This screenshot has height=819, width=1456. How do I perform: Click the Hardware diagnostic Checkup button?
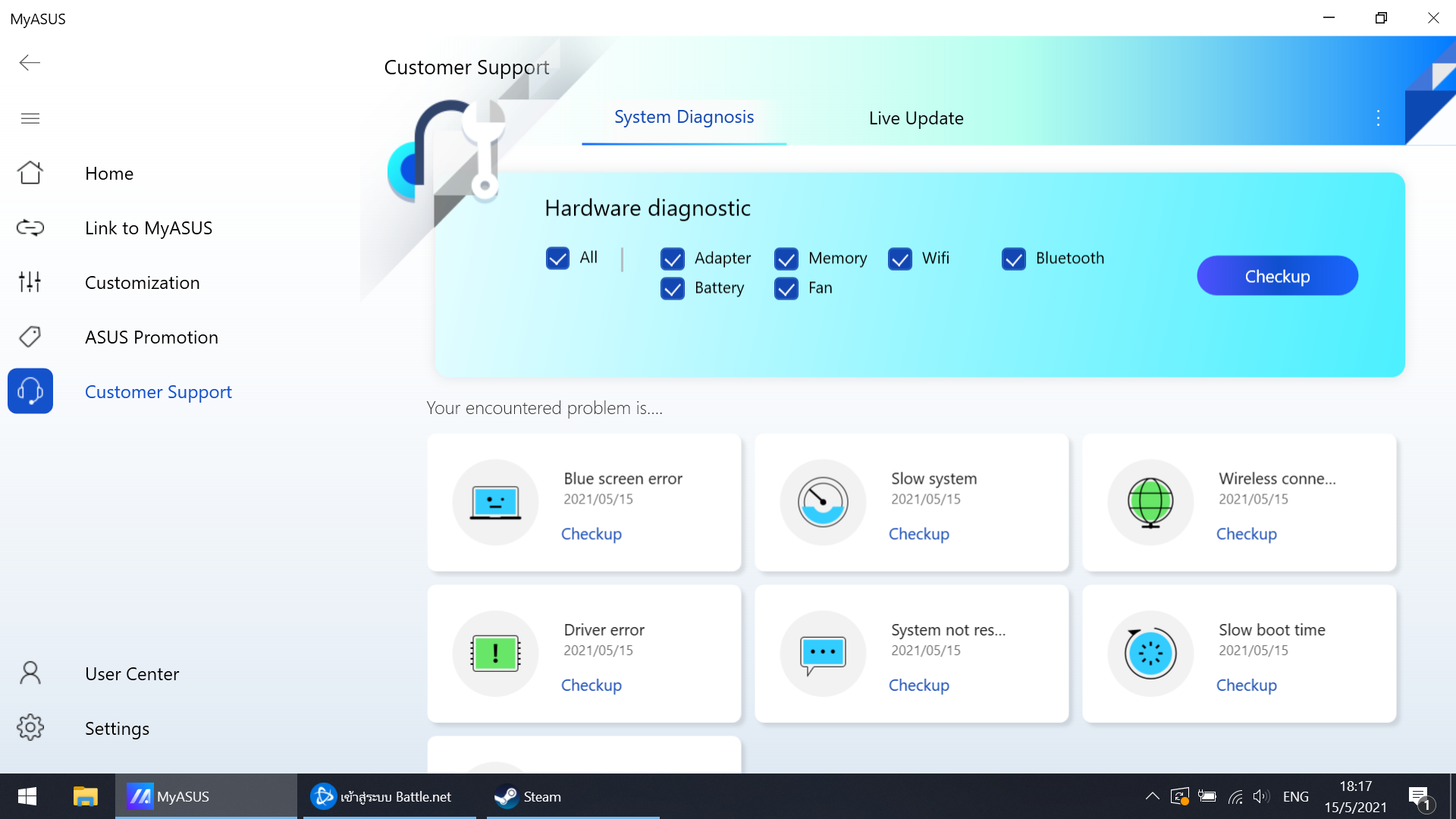(x=1277, y=276)
